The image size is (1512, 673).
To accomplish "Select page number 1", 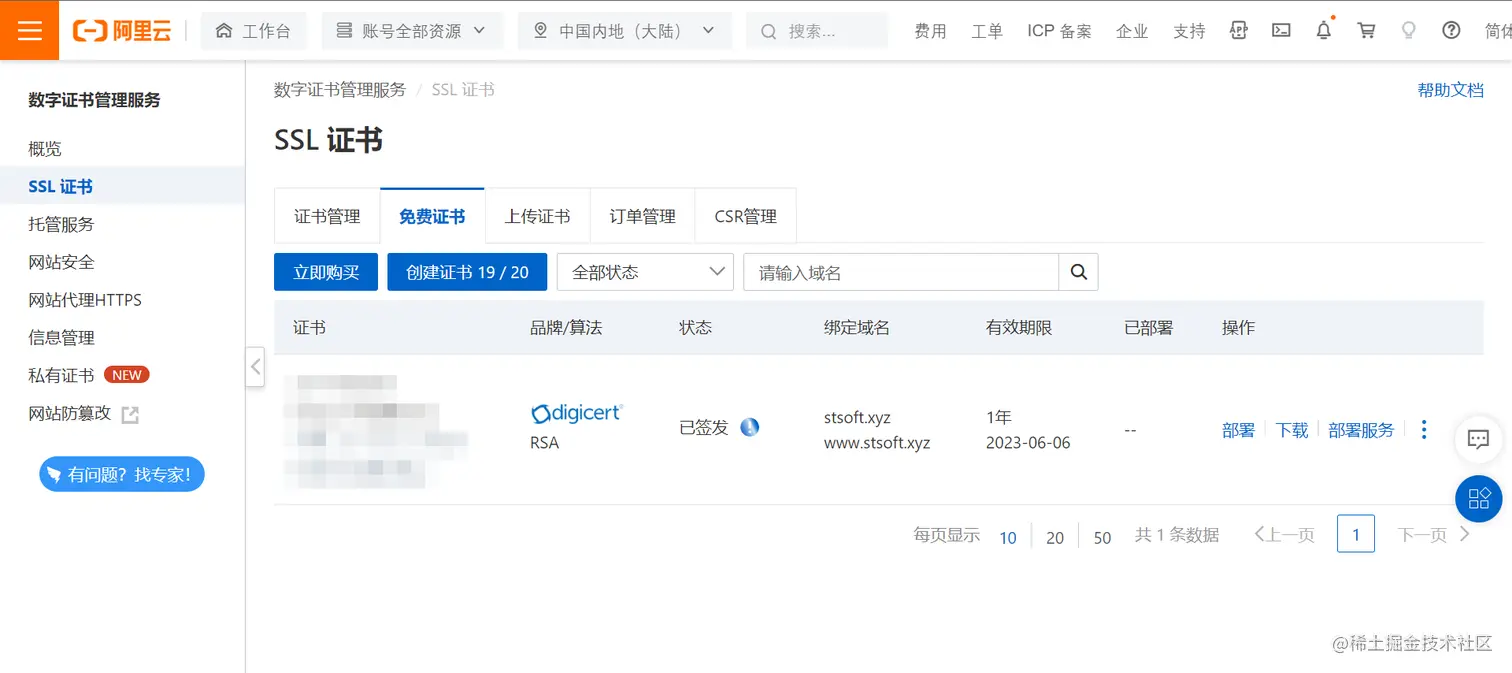I will coord(1356,534).
